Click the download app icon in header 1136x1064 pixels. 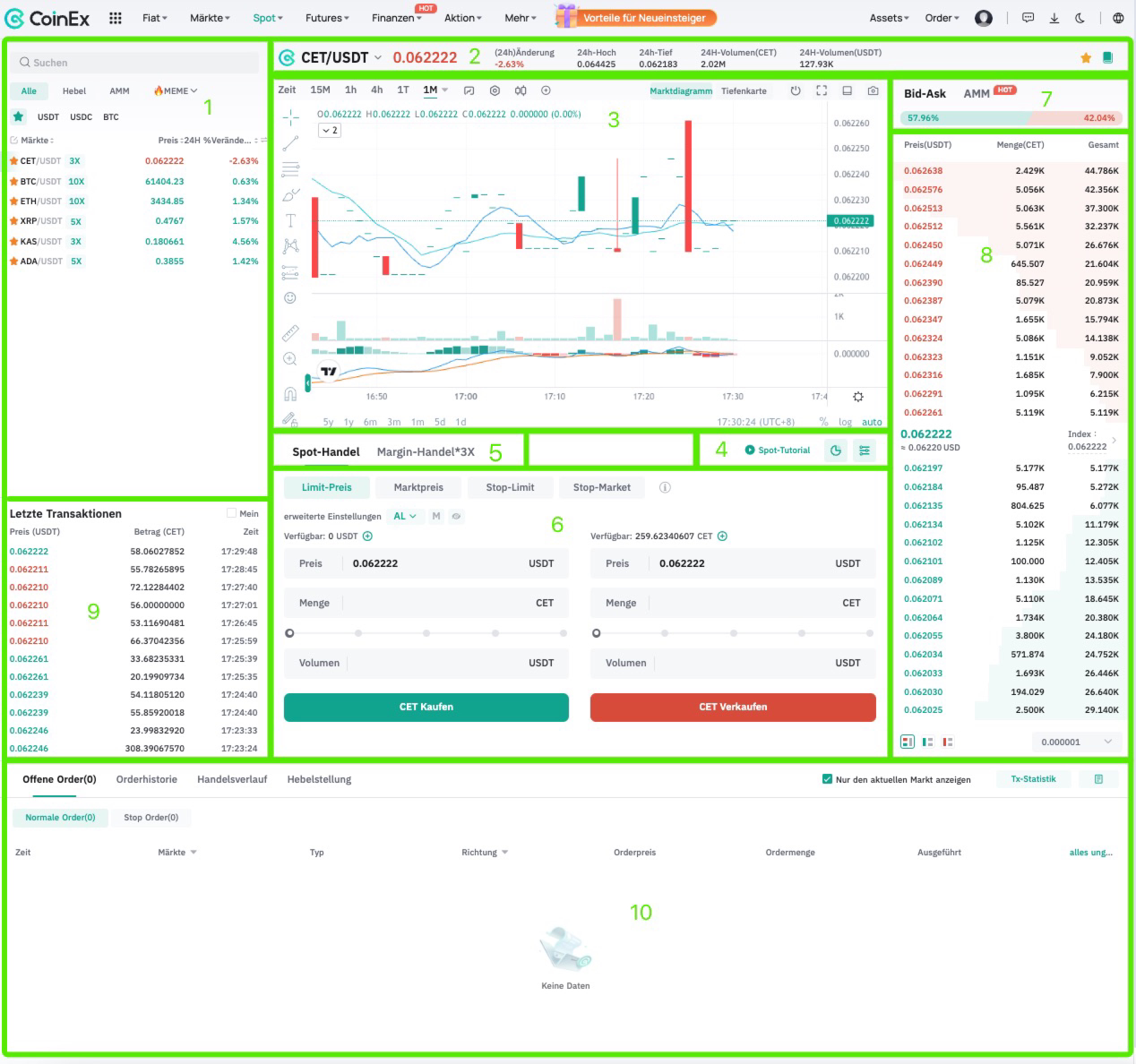[1054, 18]
